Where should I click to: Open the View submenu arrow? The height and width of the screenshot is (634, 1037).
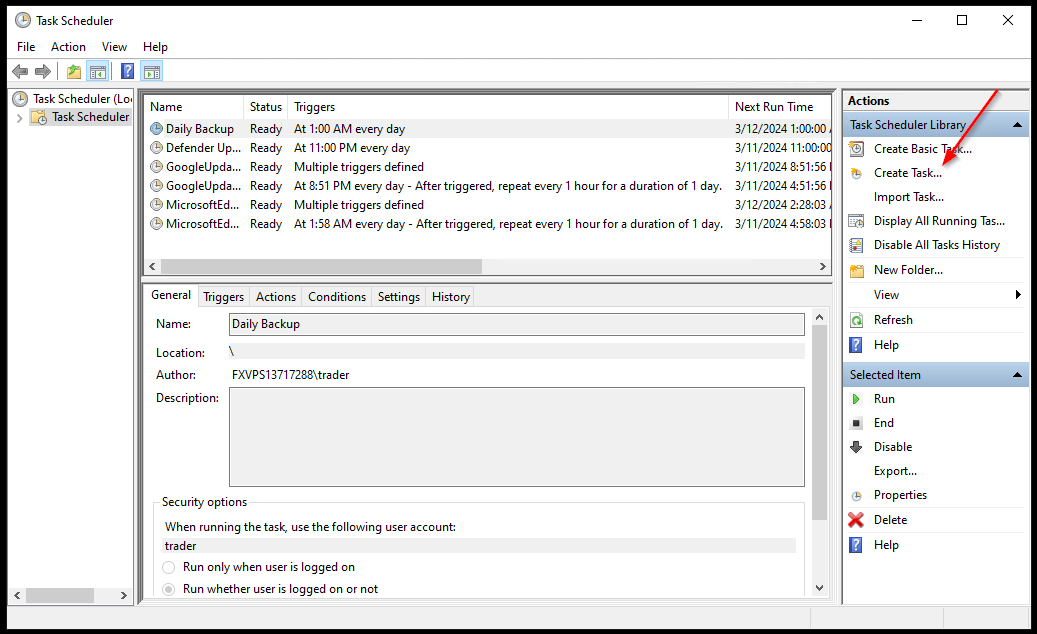(1018, 295)
